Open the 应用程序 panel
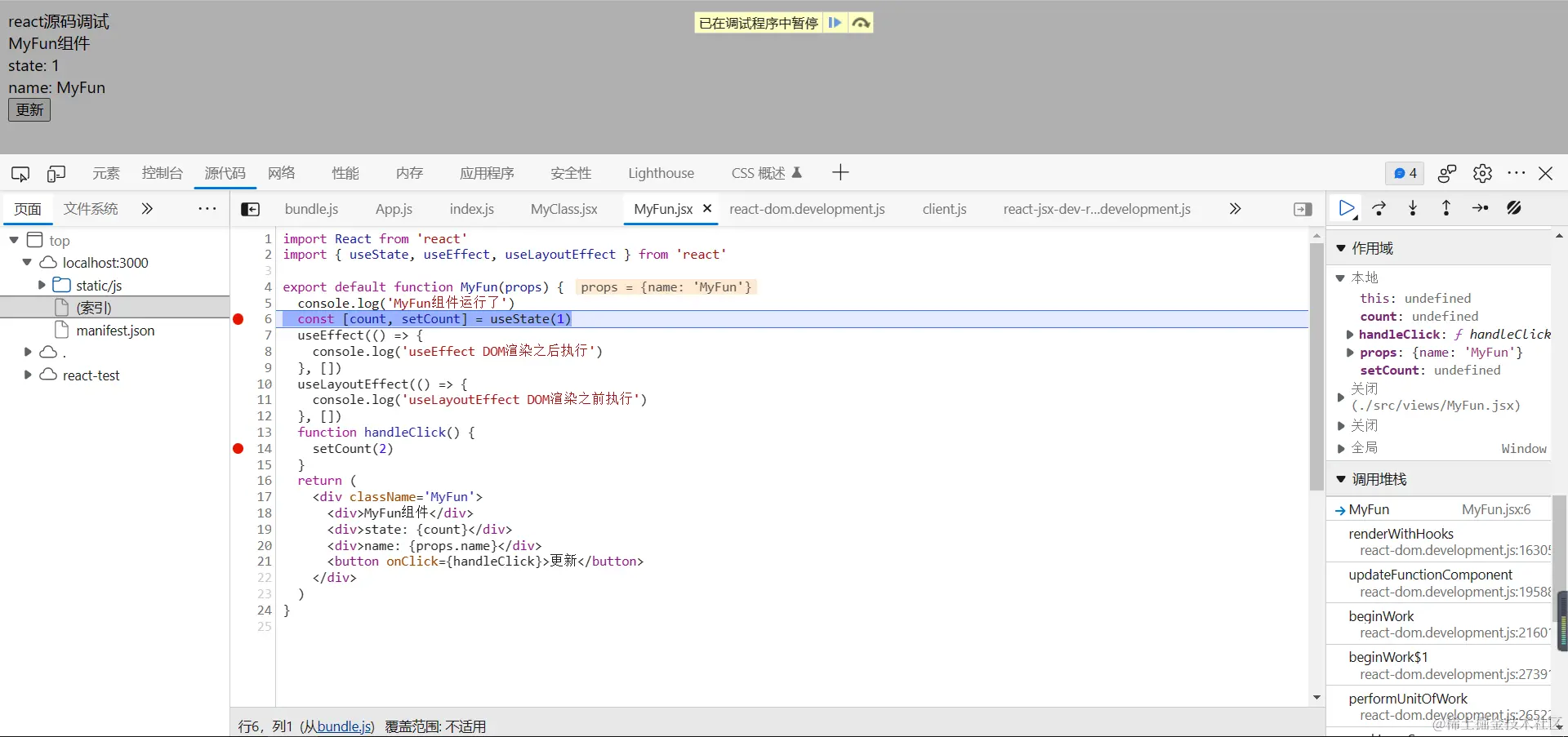This screenshot has width=1568, height=737. [487, 173]
